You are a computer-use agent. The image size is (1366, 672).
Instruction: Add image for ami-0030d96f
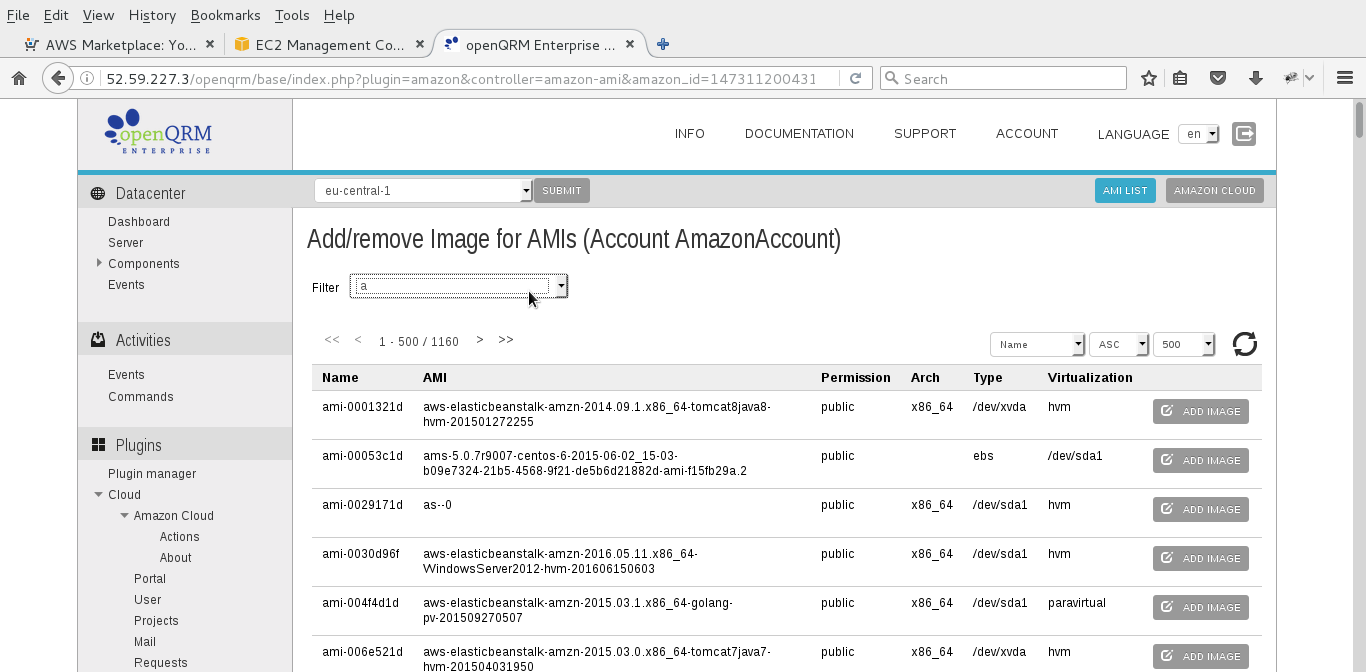pyautogui.click(x=1201, y=558)
